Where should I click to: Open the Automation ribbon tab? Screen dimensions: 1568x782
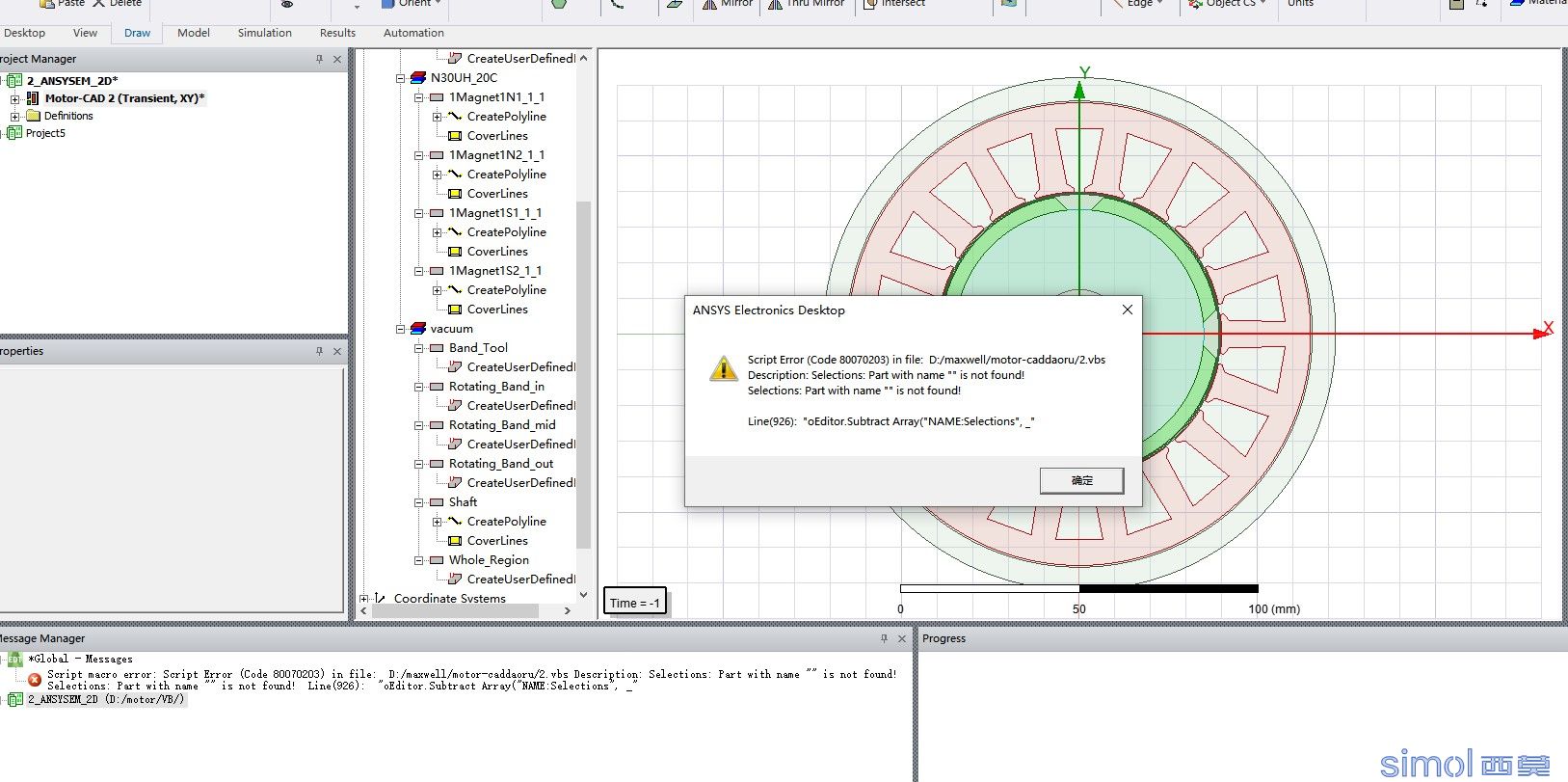click(x=413, y=33)
